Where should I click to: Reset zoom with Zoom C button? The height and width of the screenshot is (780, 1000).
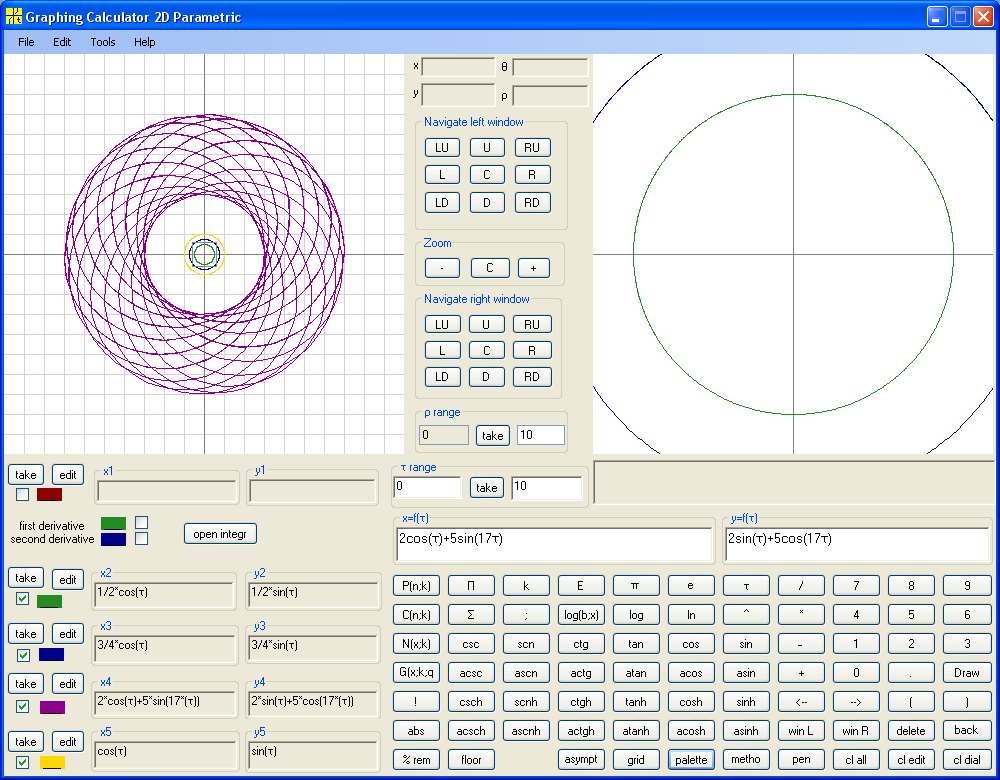(x=490, y=268)
